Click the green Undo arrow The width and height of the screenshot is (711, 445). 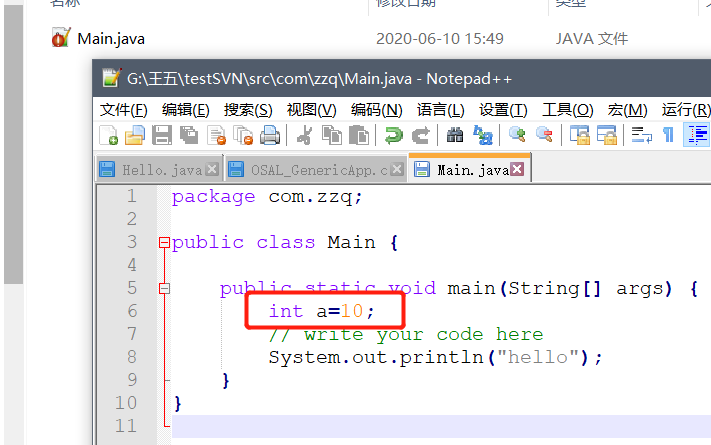click(x=393, y=135)
